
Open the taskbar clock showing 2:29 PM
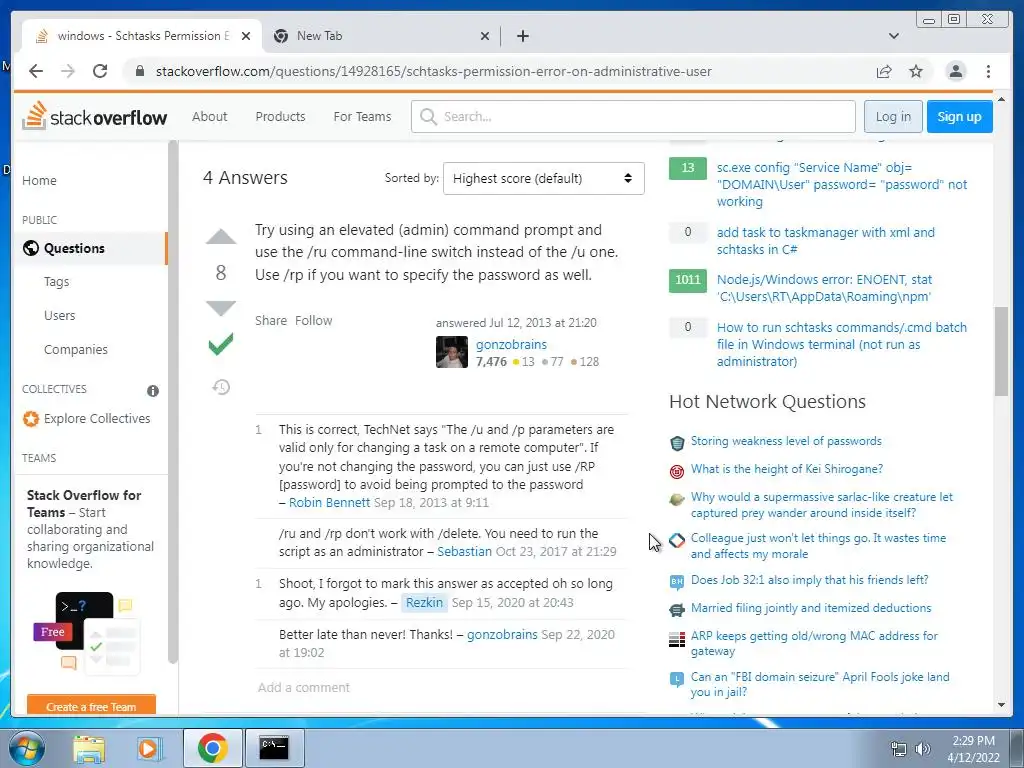[x=973, y=748]
